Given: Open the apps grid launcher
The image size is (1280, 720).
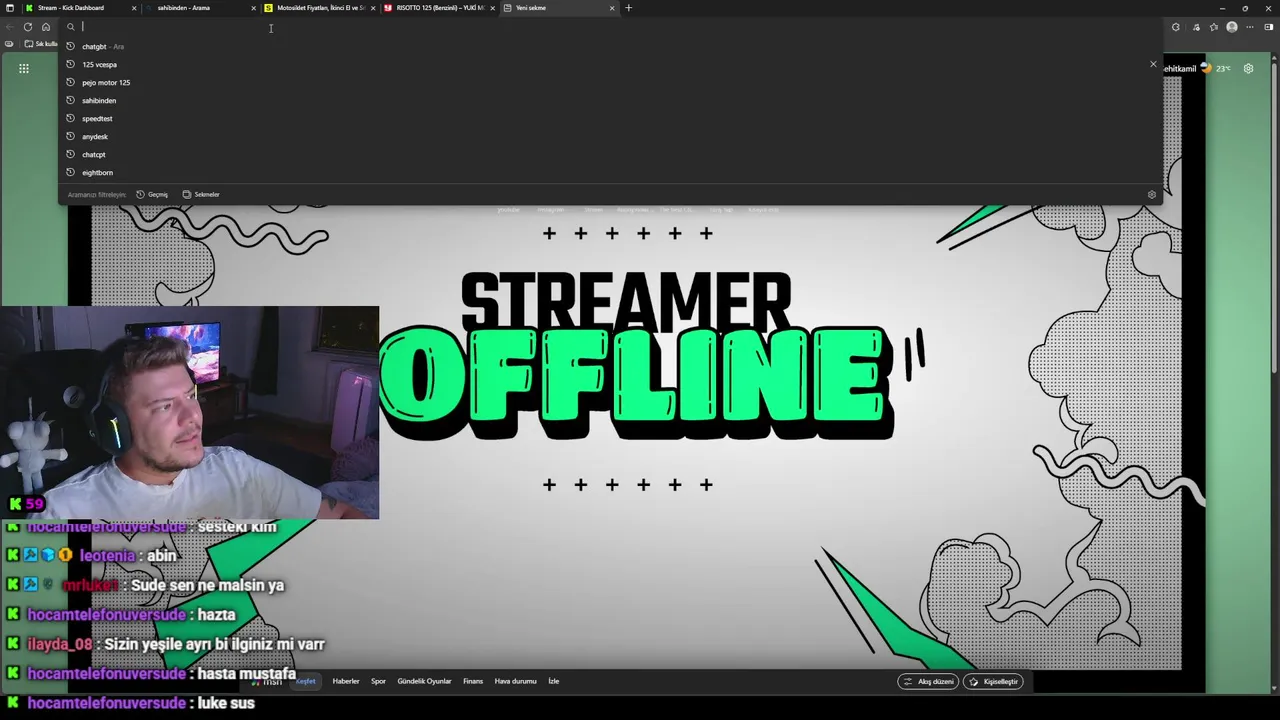Looking at the screenshot, I should click(x=24, y=68).
